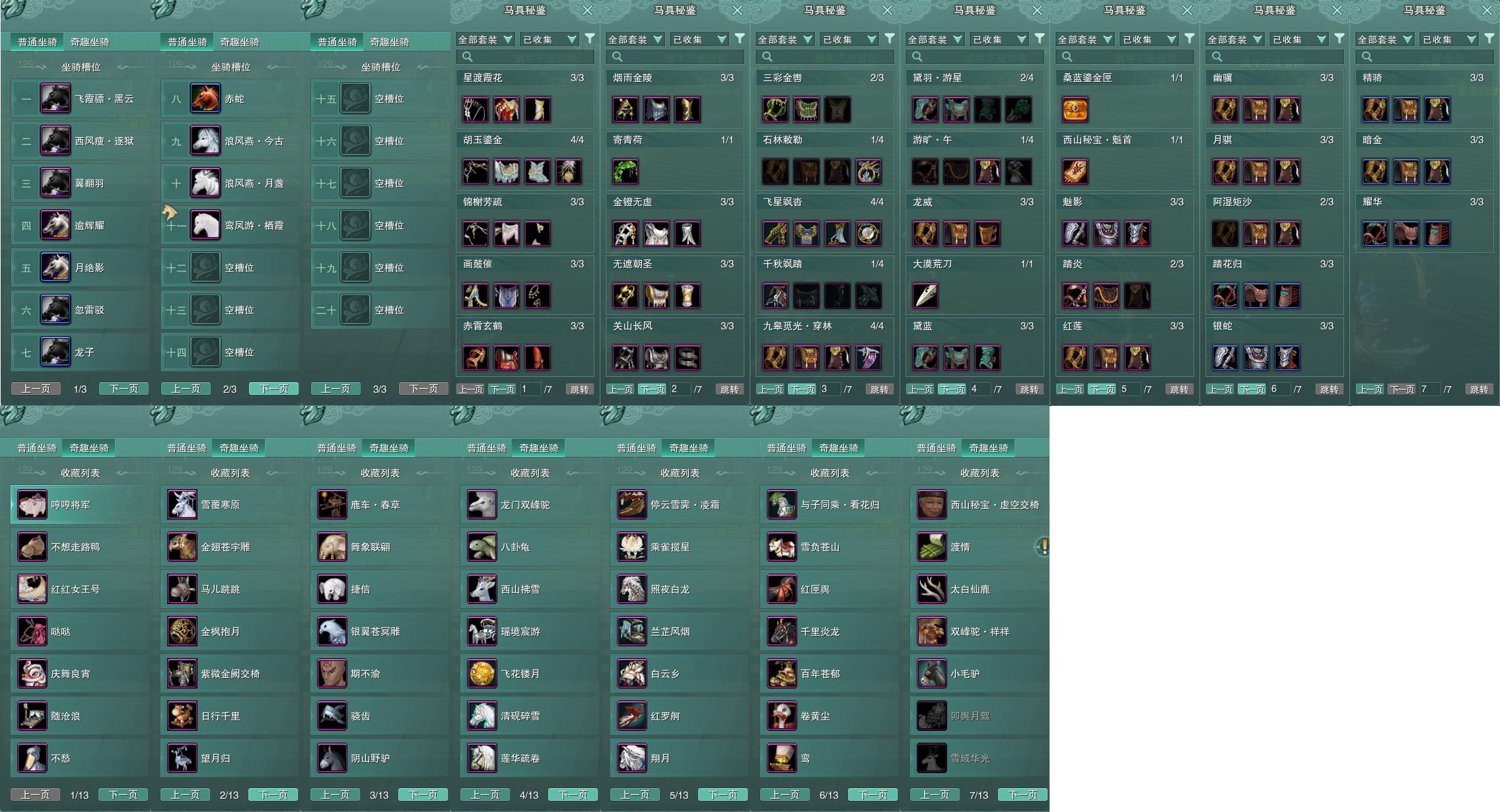
Task: Choose the 太白仙鹿 antler icon
Action: coord(932,589)
